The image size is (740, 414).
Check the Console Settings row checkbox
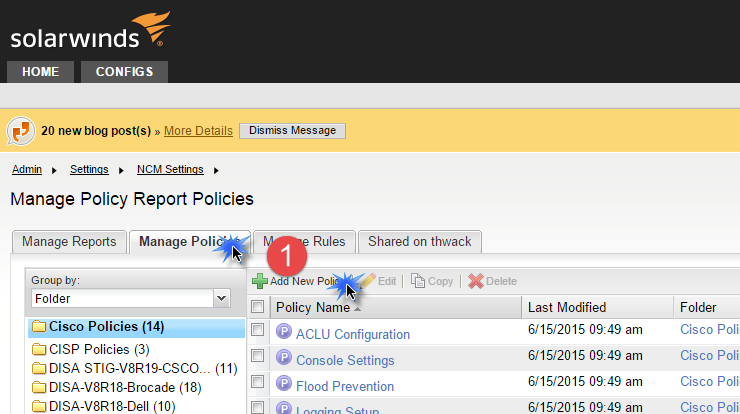point(258,355)
